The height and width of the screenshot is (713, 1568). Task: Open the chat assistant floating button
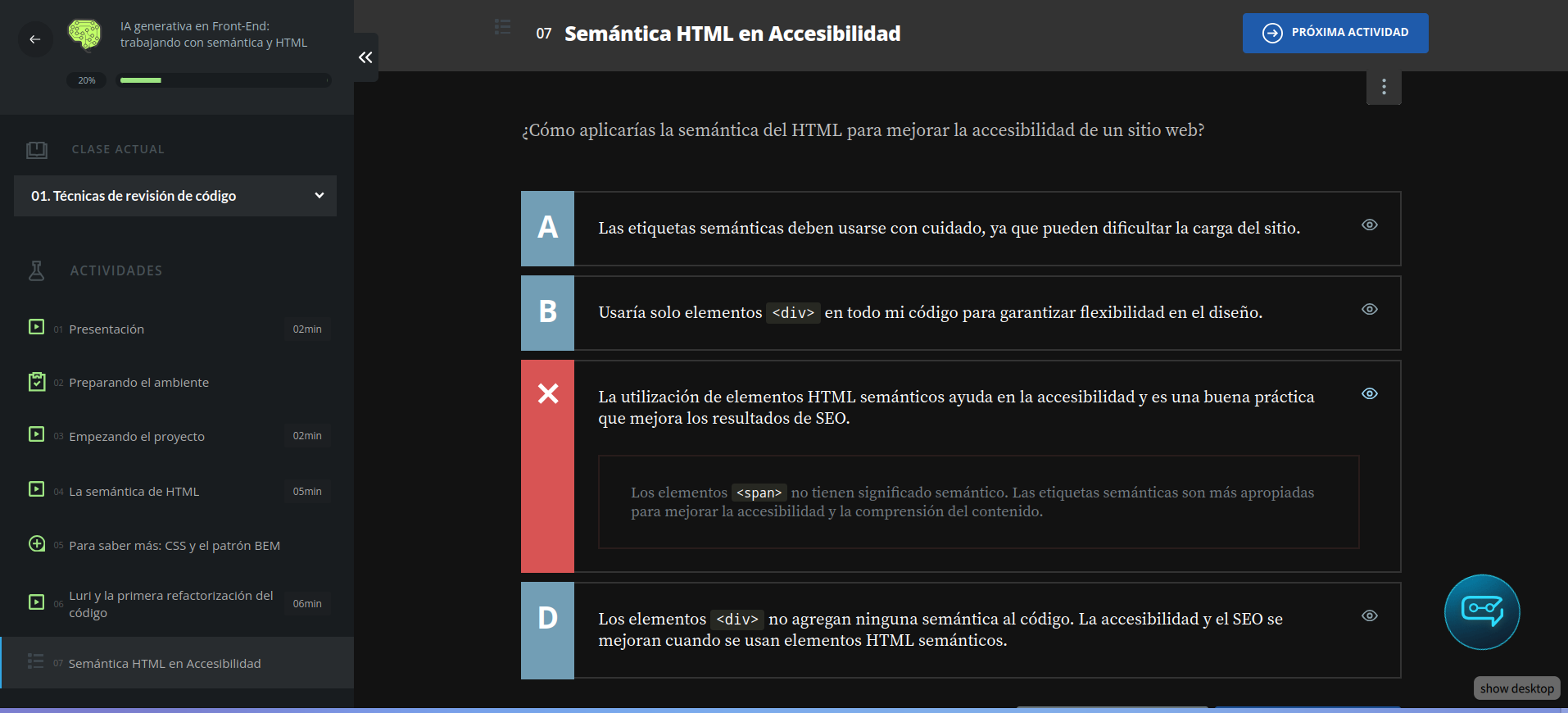click(1482, 612)
